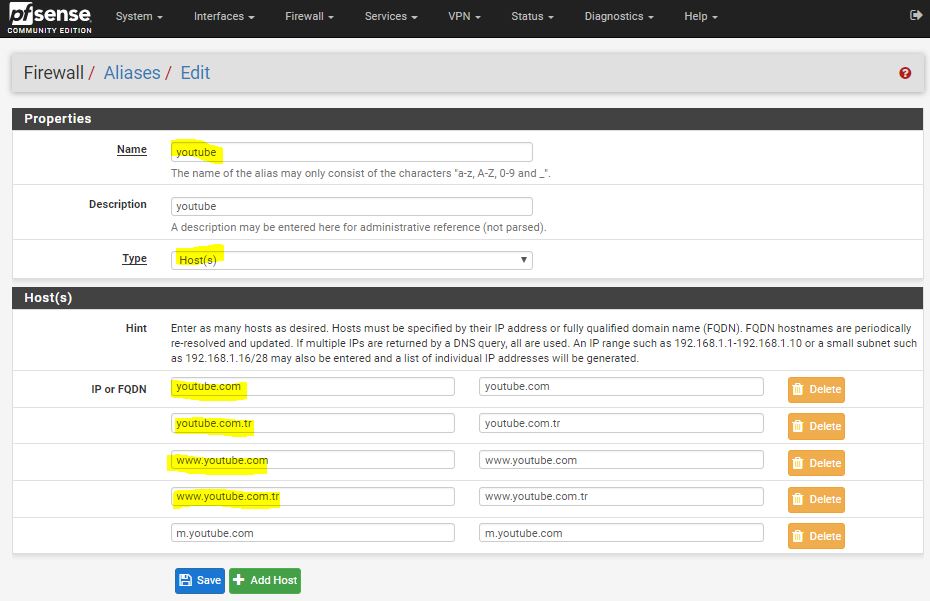Delete the youtube.com.tr host row
The image size is (930, 601).
pos(816,426)
